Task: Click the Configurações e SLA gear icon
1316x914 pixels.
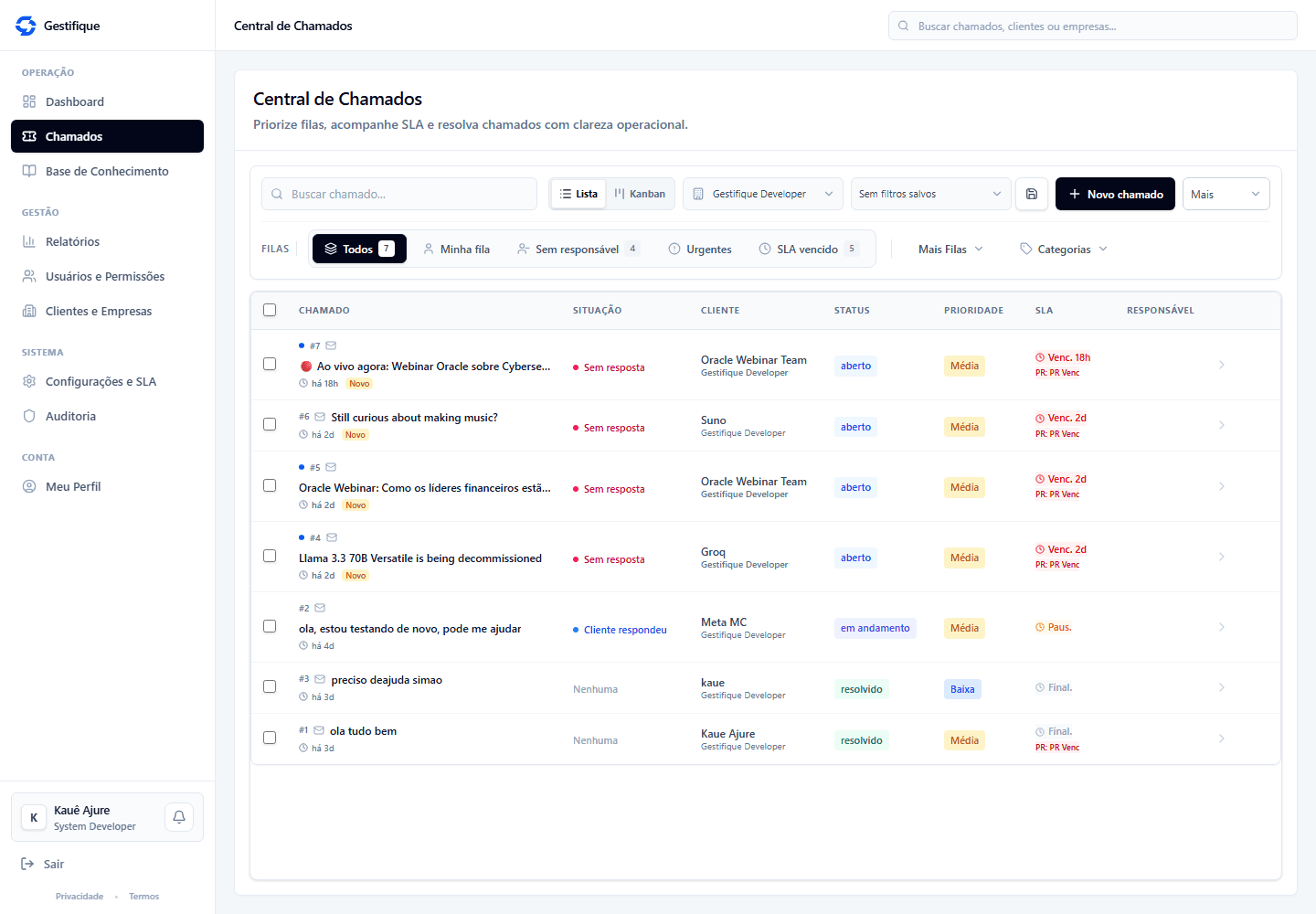Action: (x=29, y=381)
